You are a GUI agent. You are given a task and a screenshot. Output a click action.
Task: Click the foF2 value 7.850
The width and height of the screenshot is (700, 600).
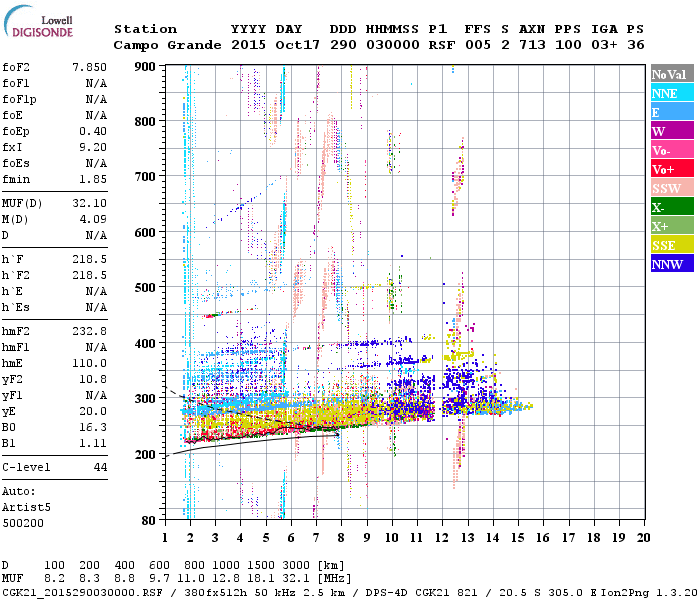89,67
